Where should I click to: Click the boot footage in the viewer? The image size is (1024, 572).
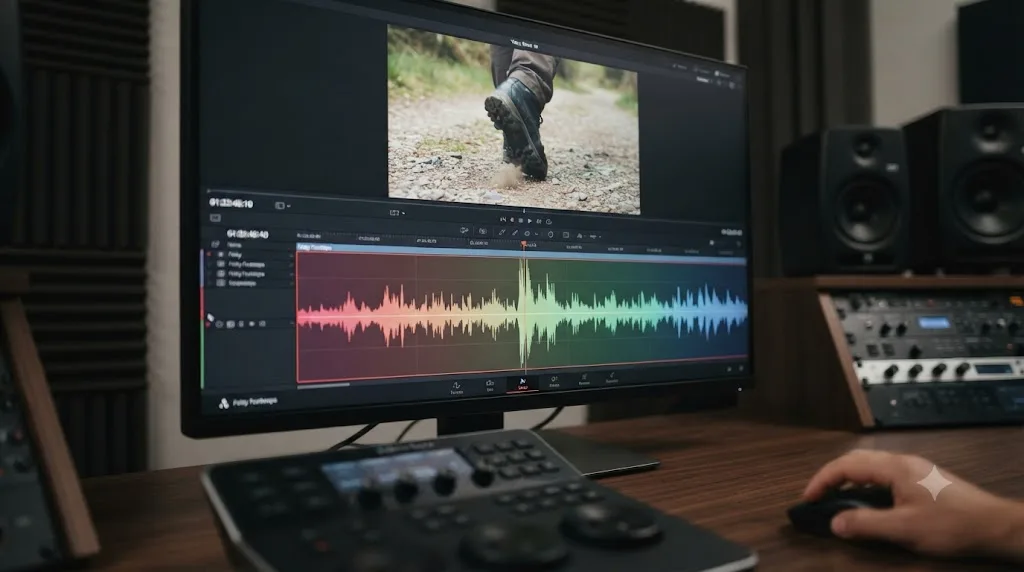(513, 121)
